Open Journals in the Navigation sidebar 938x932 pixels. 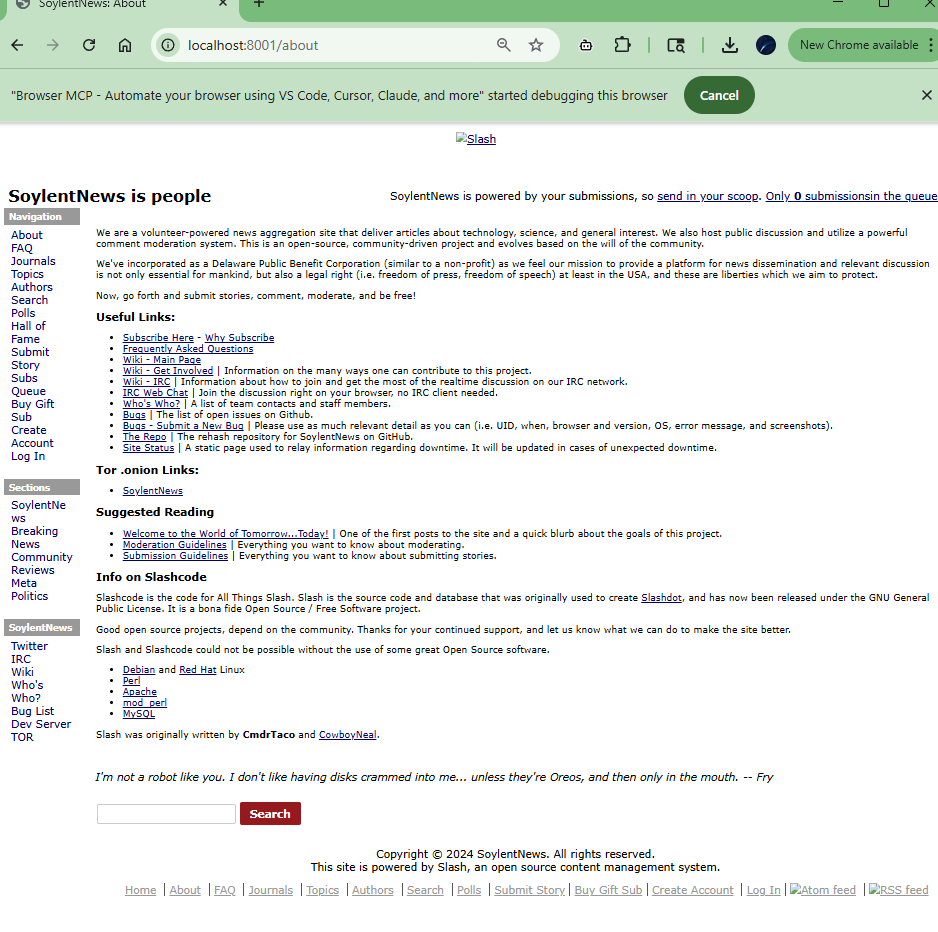33,261
